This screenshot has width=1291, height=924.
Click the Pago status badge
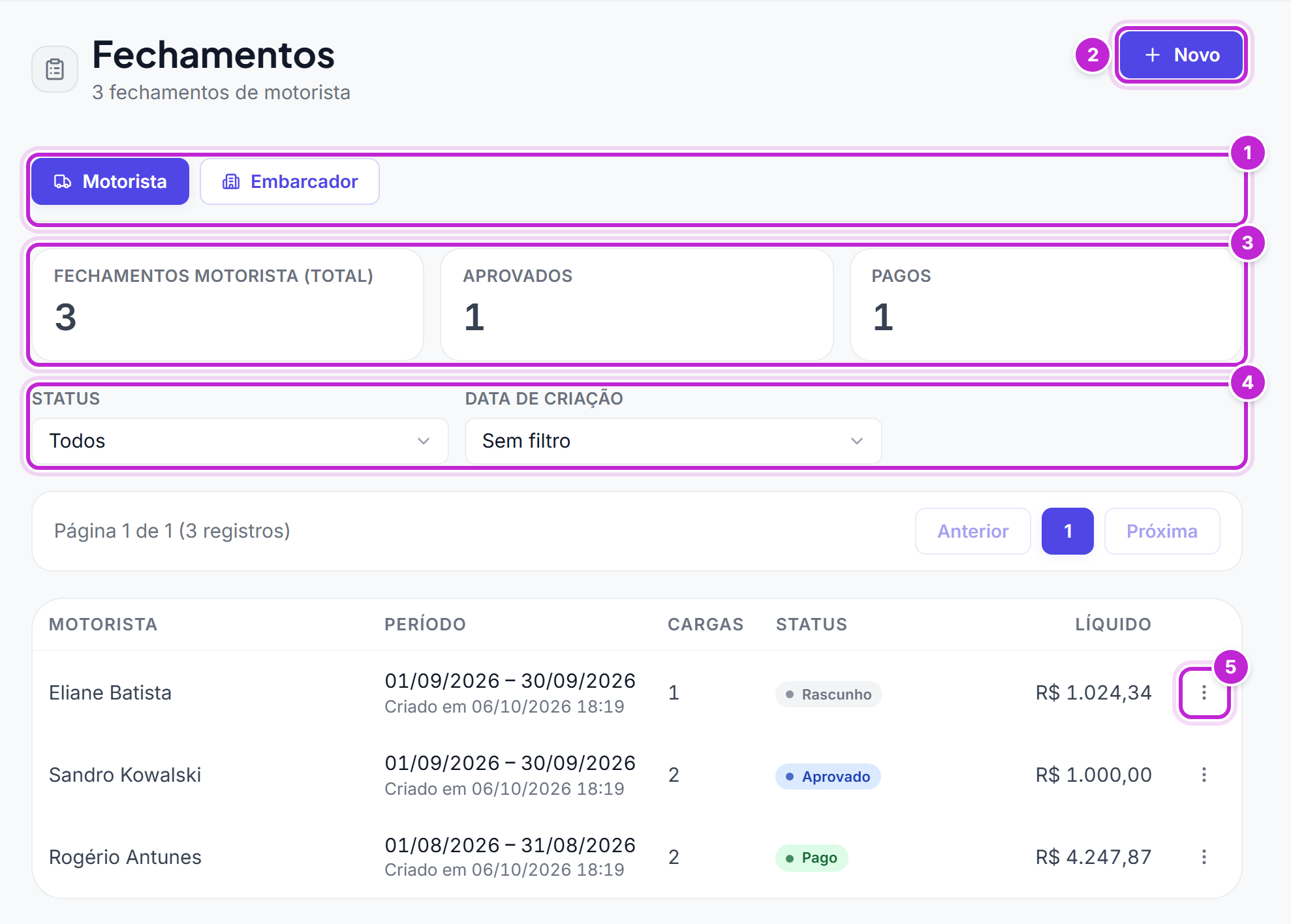tap(811, 858)
